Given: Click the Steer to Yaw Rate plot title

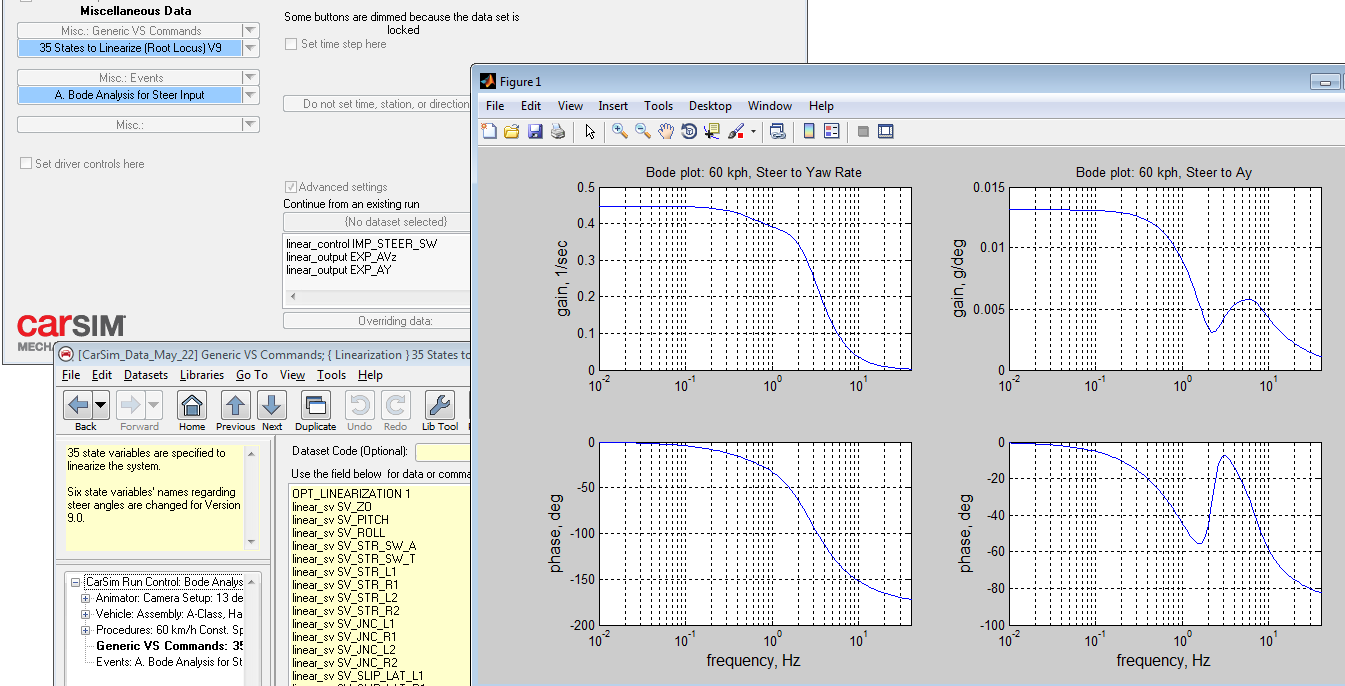Looking at the screenshot, I should click(754, 172).
